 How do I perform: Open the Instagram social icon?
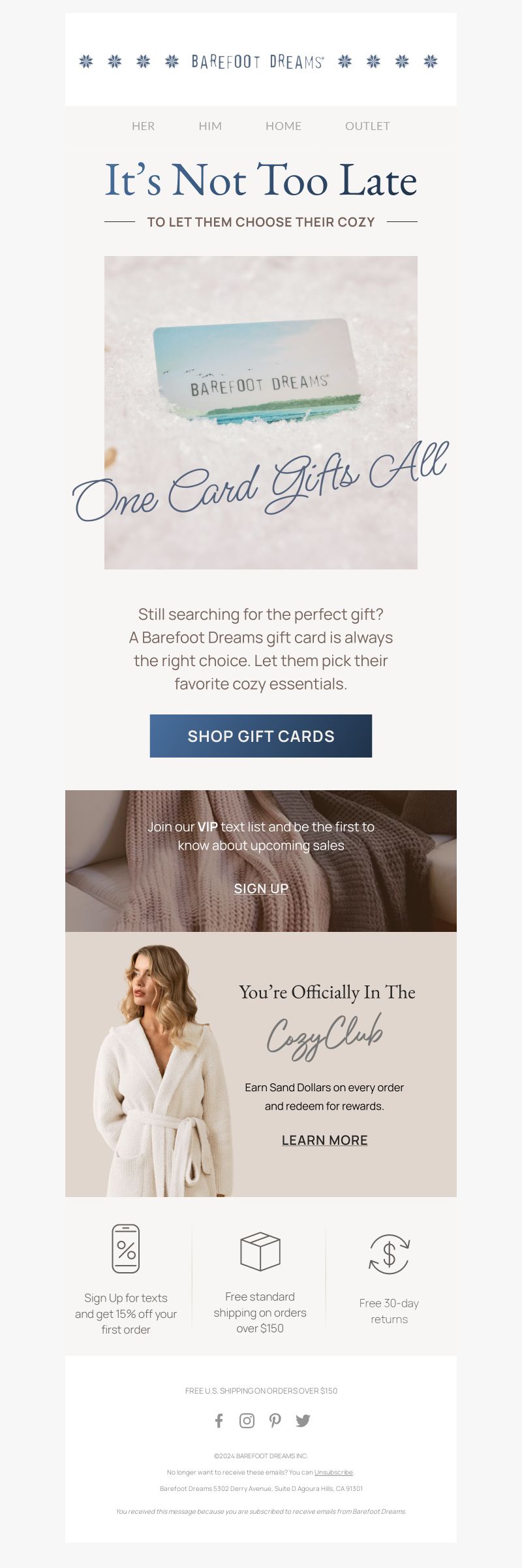pyautogui.click(x=247, y=1420)
